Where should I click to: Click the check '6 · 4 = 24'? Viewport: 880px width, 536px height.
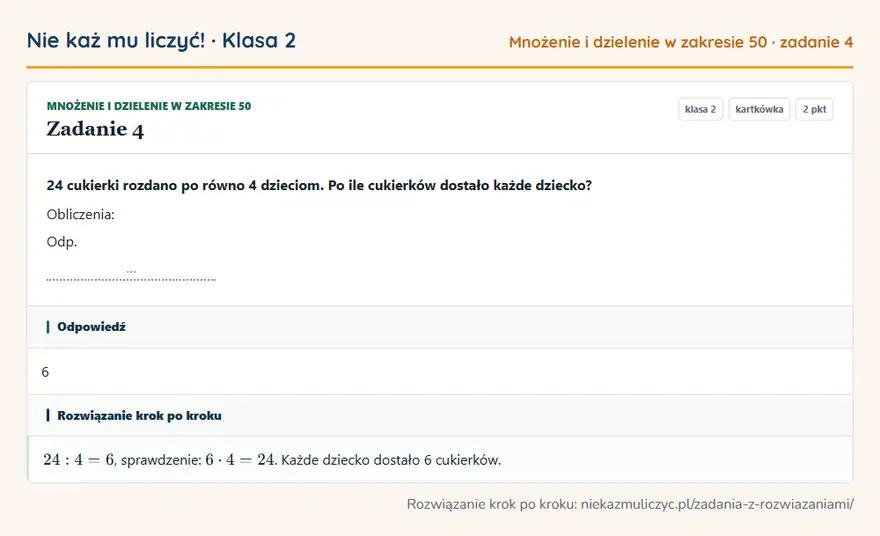point(240,460)
